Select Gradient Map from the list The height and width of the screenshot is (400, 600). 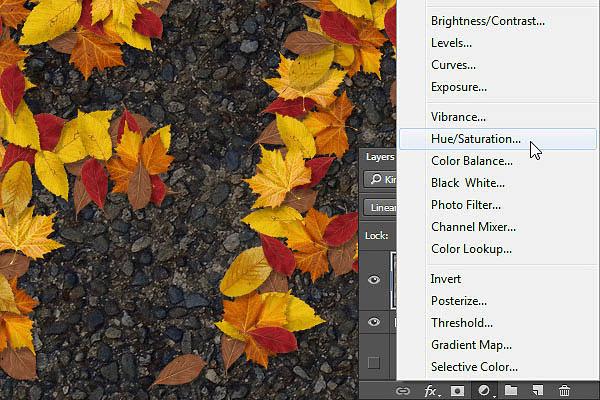[471, 345]
